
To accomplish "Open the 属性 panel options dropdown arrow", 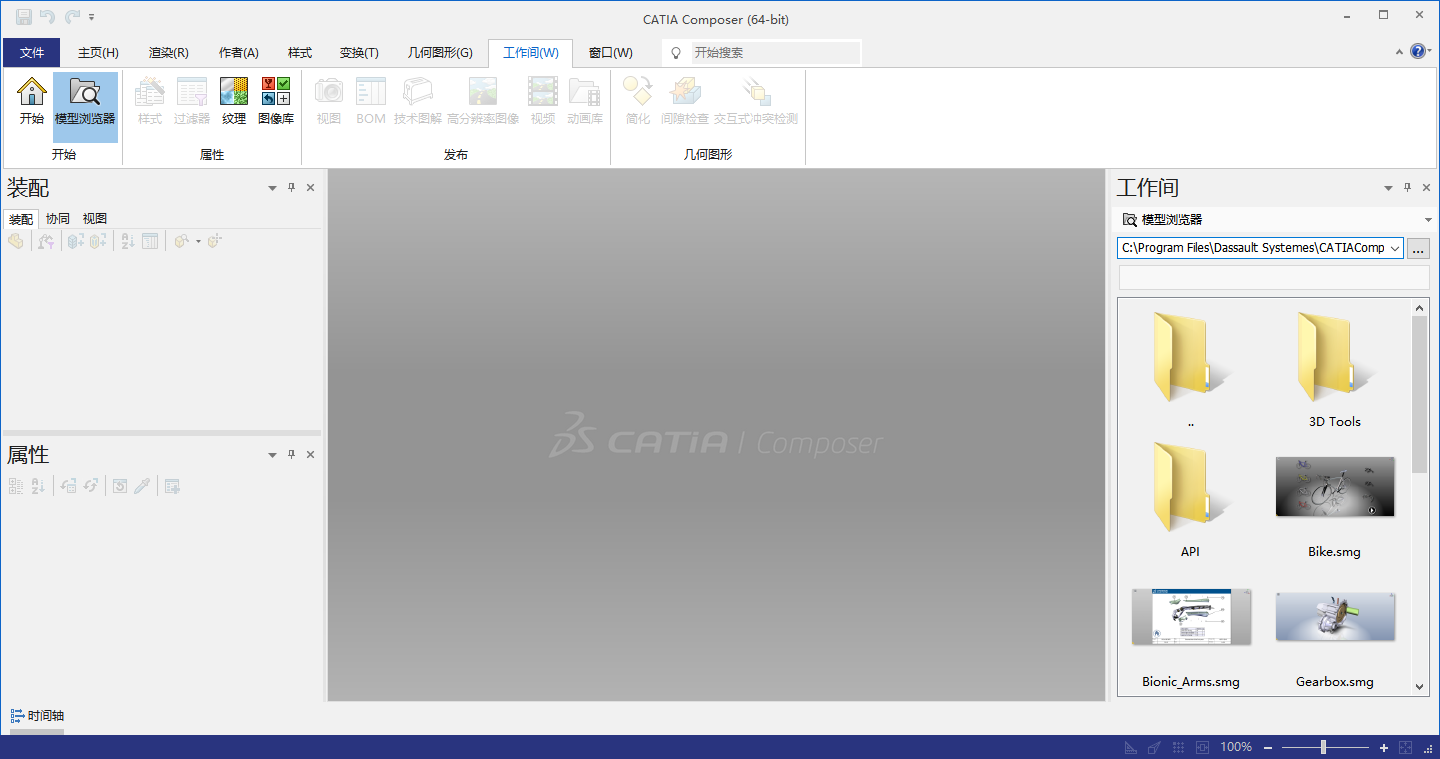I will pos(272,455).
